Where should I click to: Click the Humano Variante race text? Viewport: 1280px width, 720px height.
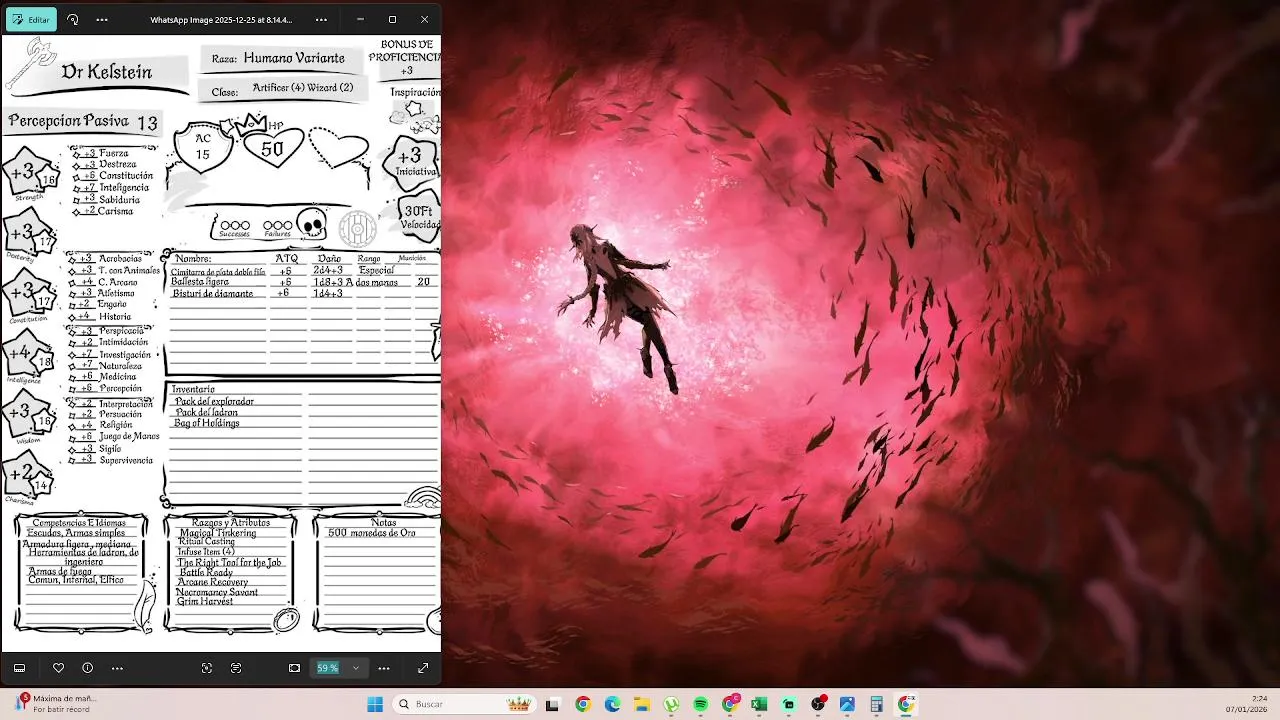click(x=294, y=58)
